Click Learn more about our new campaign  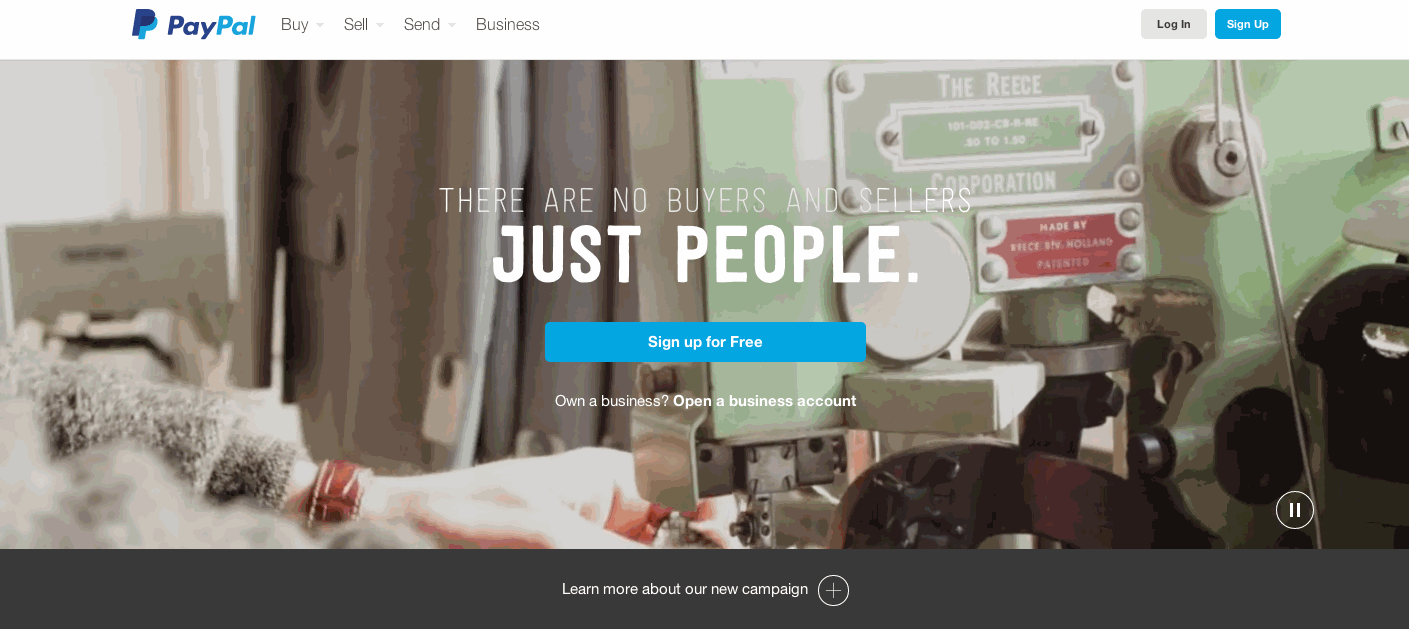685,589
